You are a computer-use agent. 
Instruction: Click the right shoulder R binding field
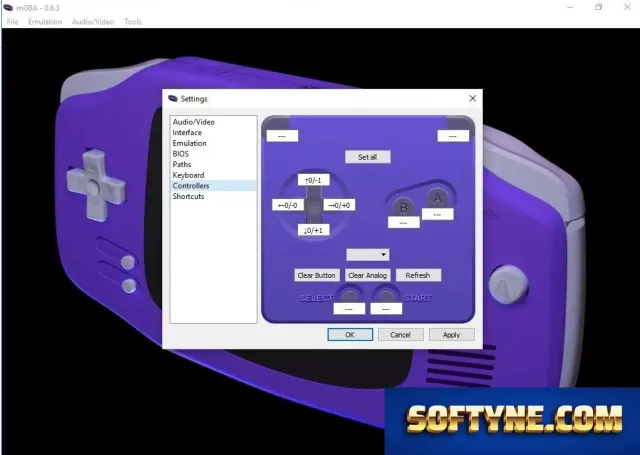453,136
